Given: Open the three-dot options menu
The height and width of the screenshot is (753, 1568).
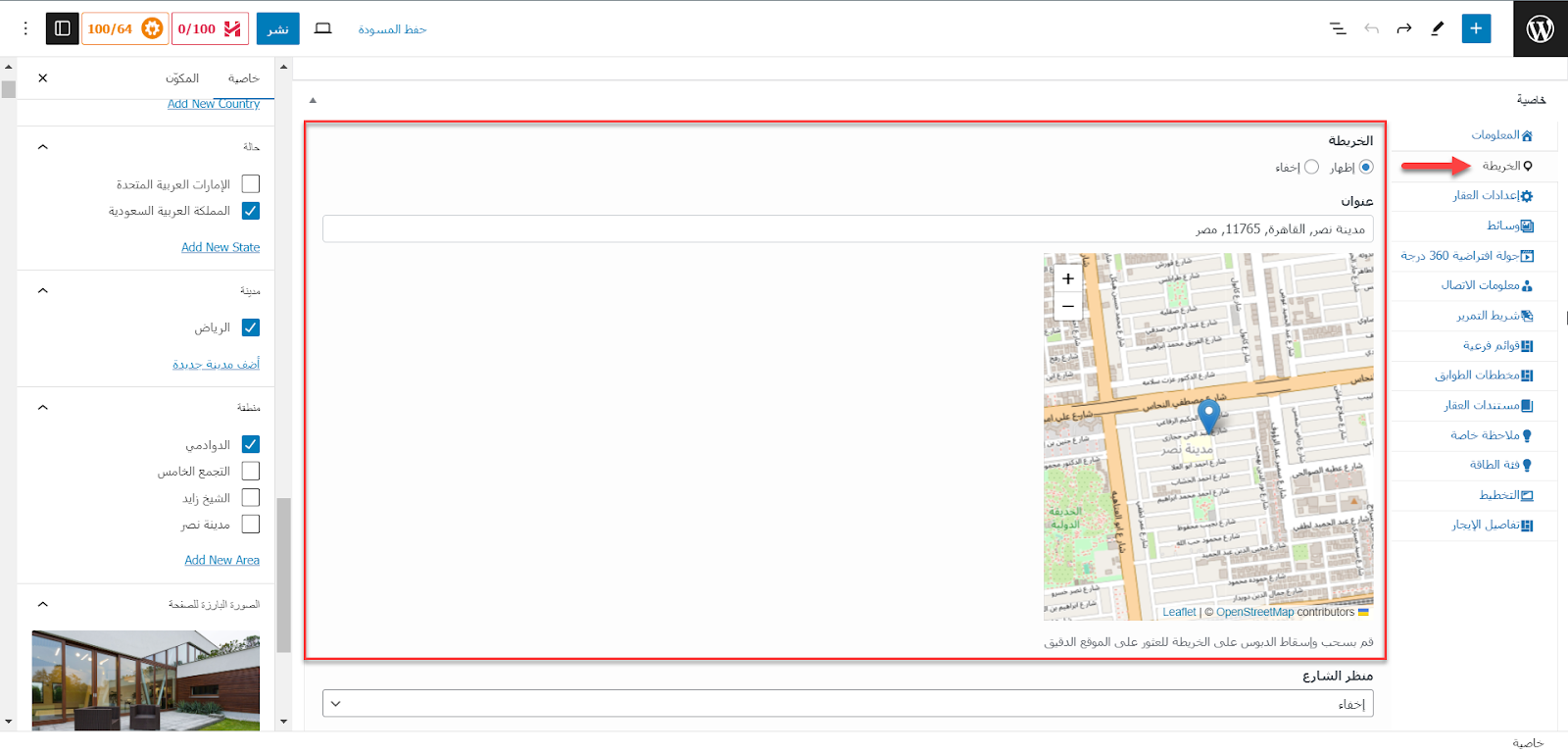Looking at the screenshot, I should pyautogui.click(x=25, y=28).
